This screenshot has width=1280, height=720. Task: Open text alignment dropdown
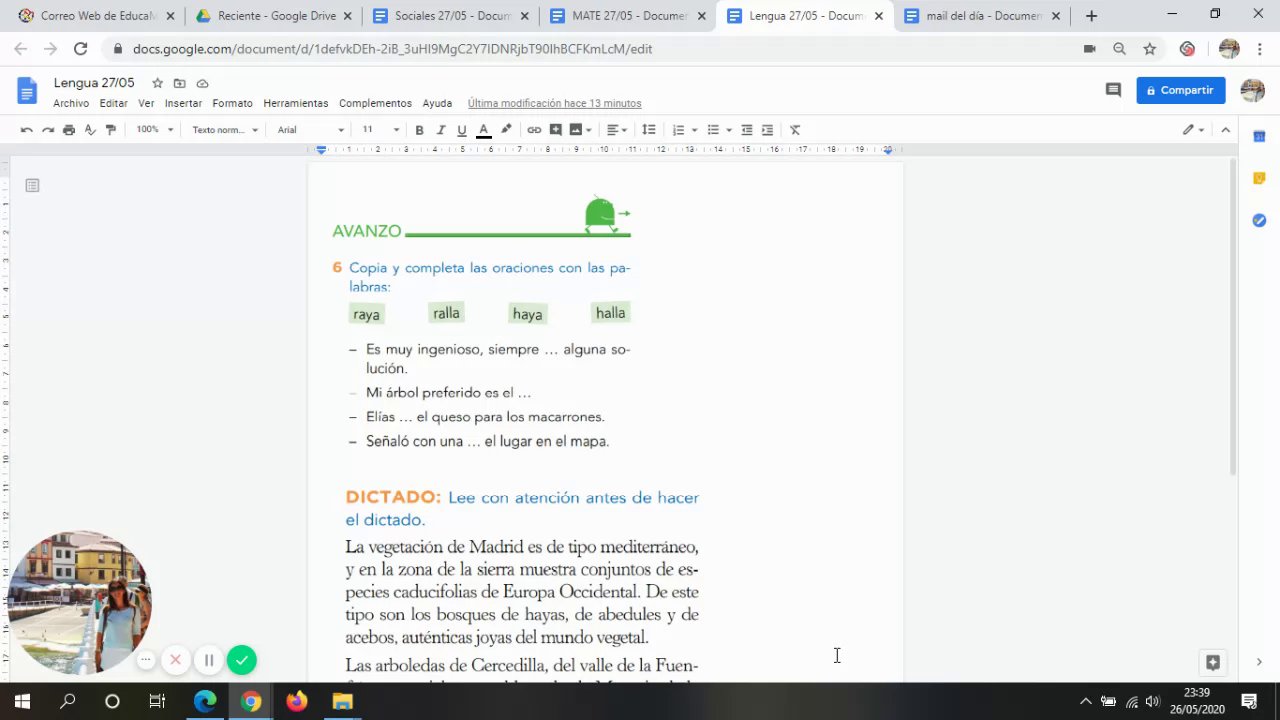pyautogui.click(x=617, y=130)
